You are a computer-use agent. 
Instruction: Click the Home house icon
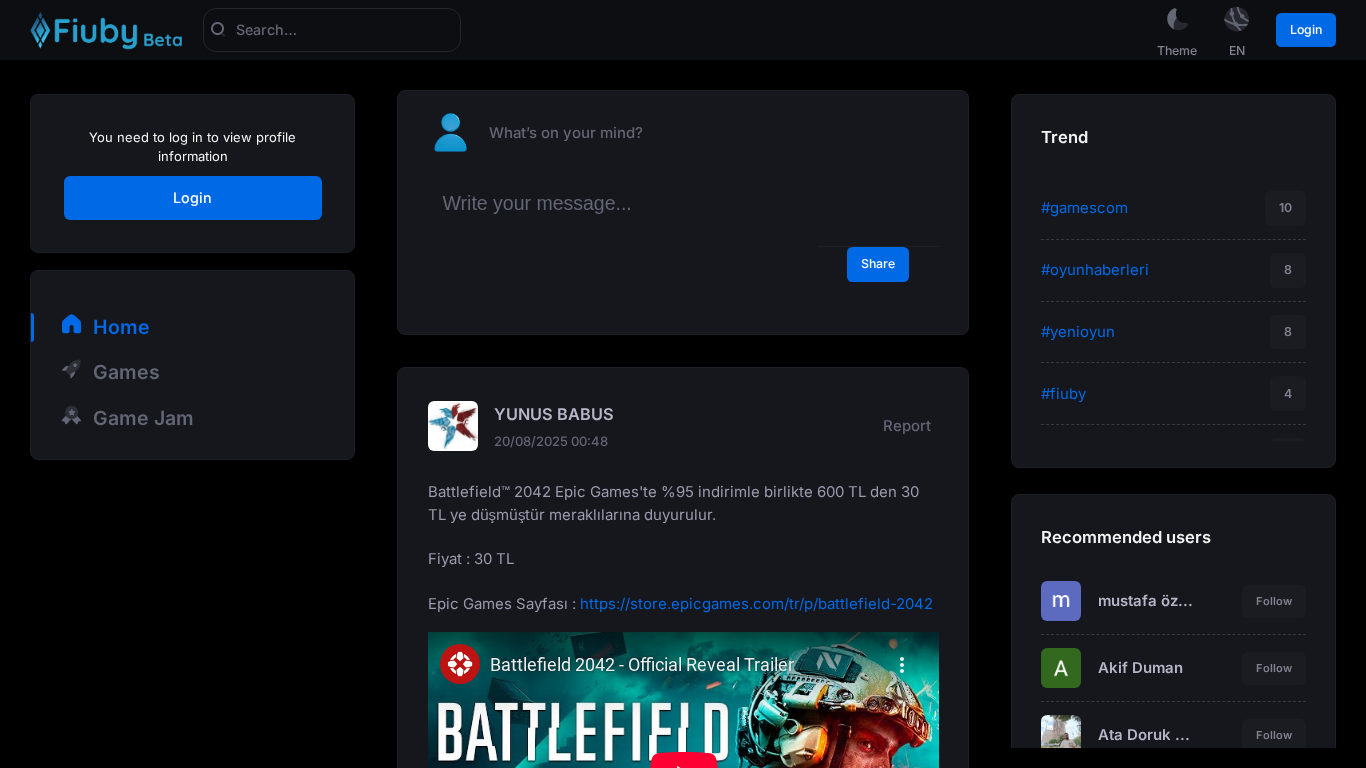(71, 324)
